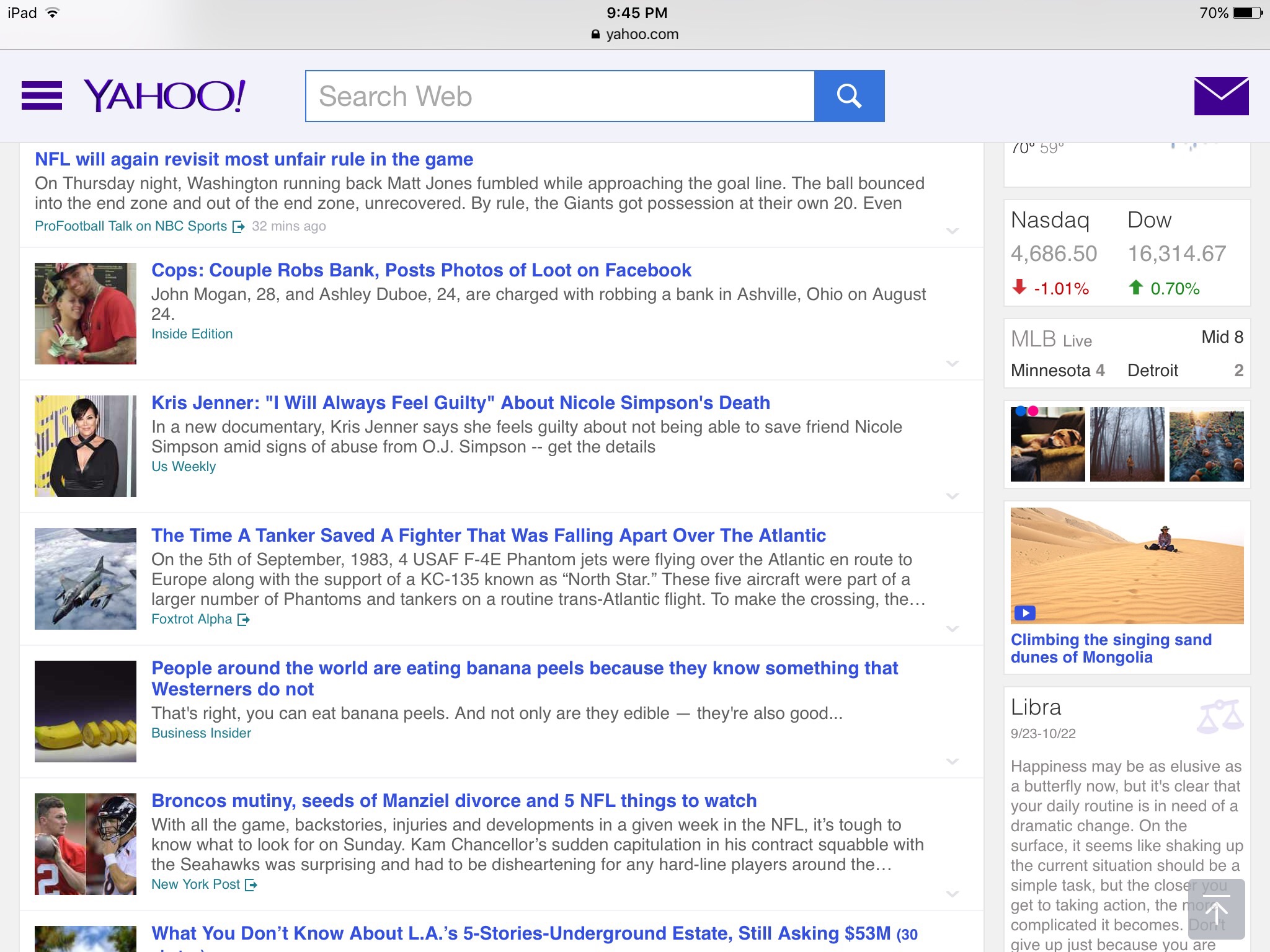Click New York Post source link
This screenshot has height=952, width=1270.
(x=195, y=884)
